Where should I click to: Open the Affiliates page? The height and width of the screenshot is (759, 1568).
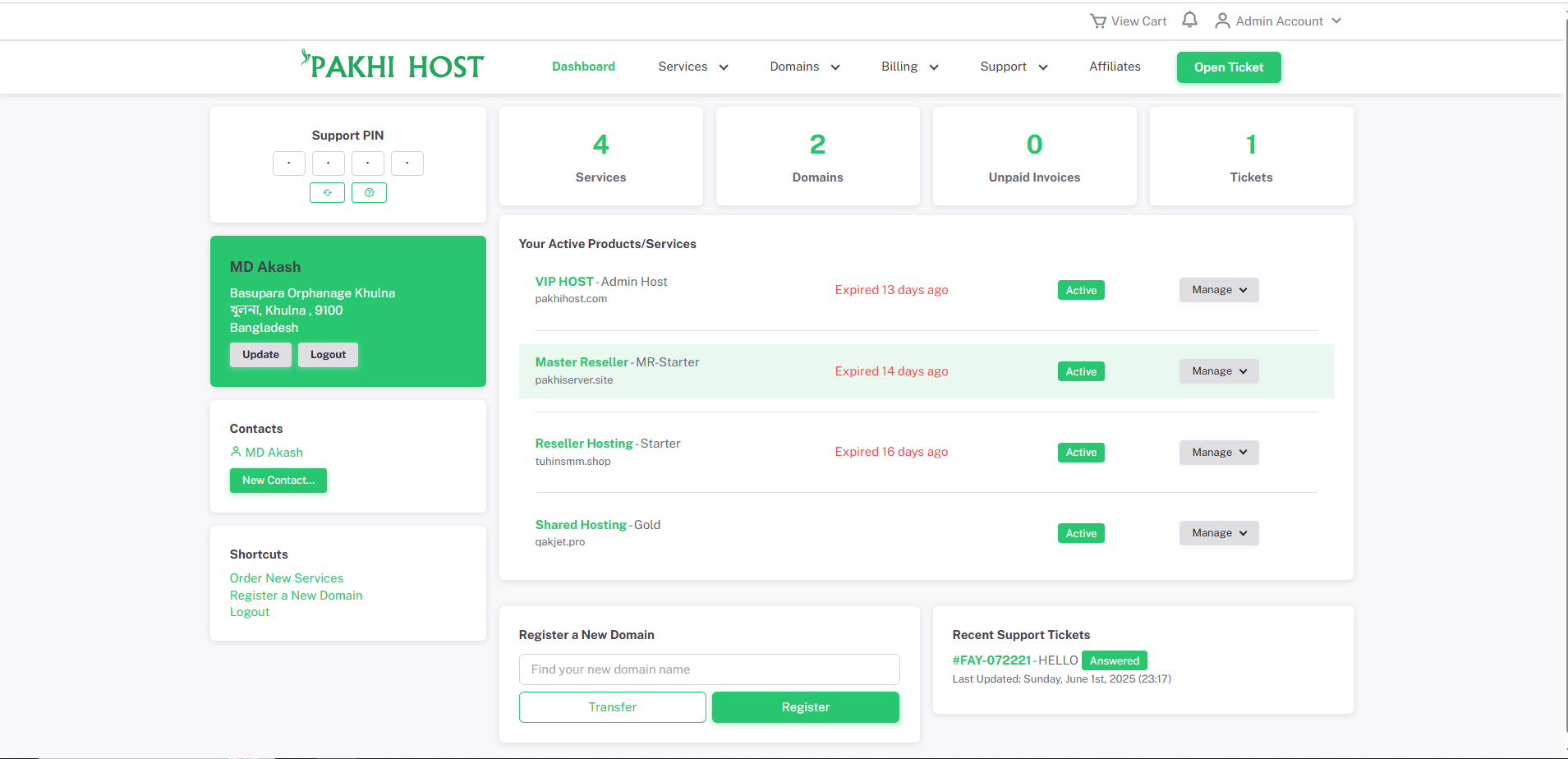click(x=1114, y=67)
